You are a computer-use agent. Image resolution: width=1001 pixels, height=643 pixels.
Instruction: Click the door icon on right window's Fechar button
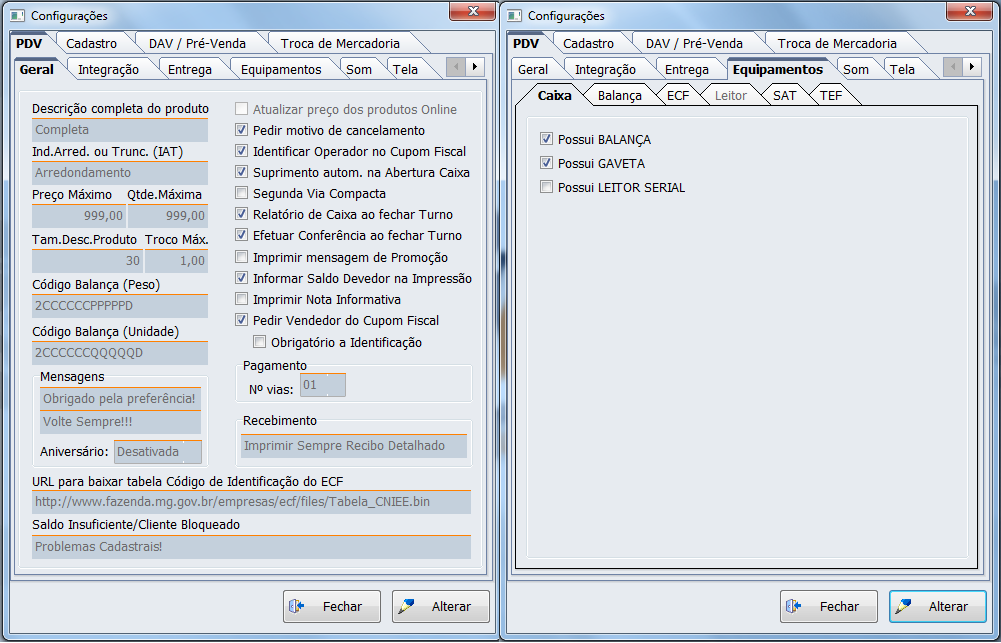(792, 607)
